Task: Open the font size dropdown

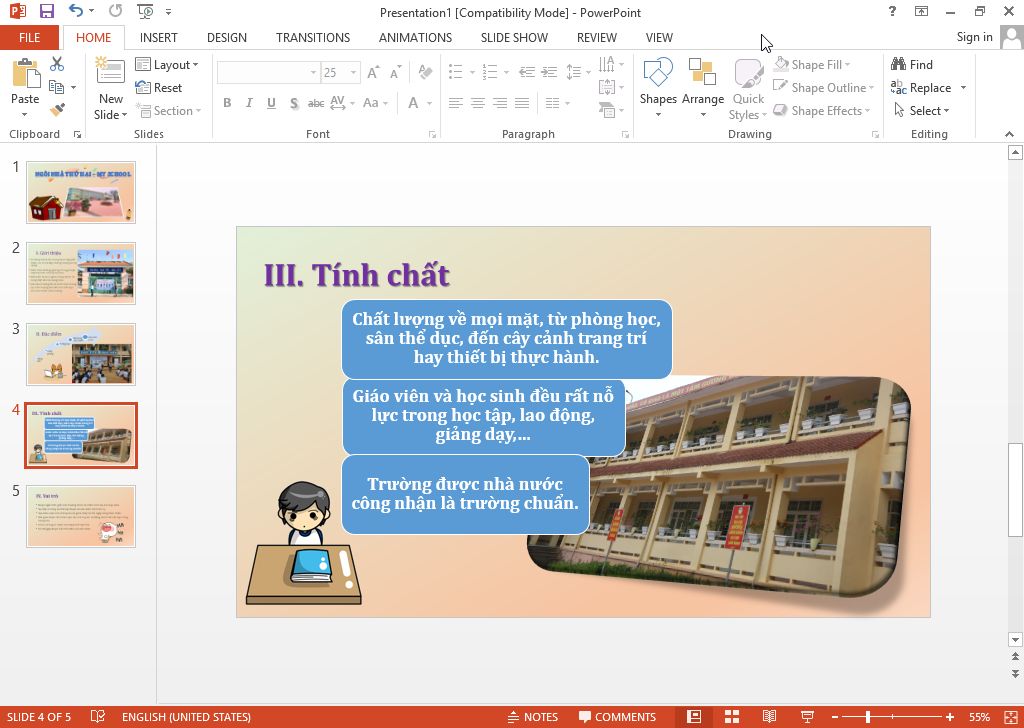Action: click(x=353, y=73)
